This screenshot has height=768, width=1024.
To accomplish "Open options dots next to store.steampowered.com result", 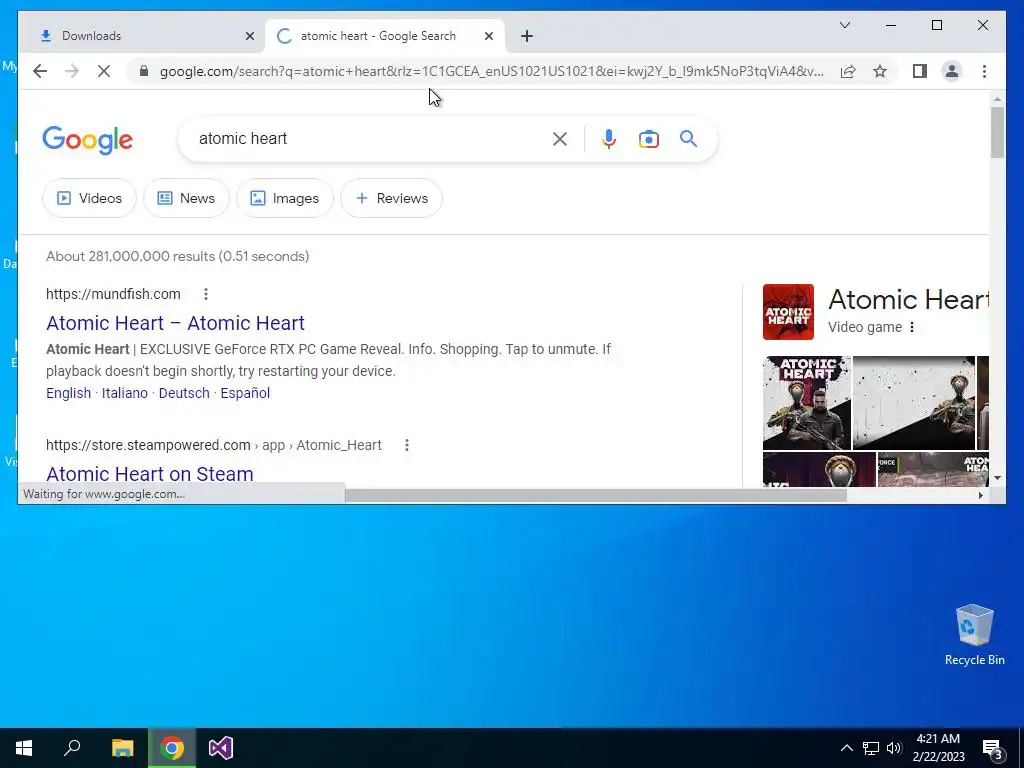I will coord(407,445).
